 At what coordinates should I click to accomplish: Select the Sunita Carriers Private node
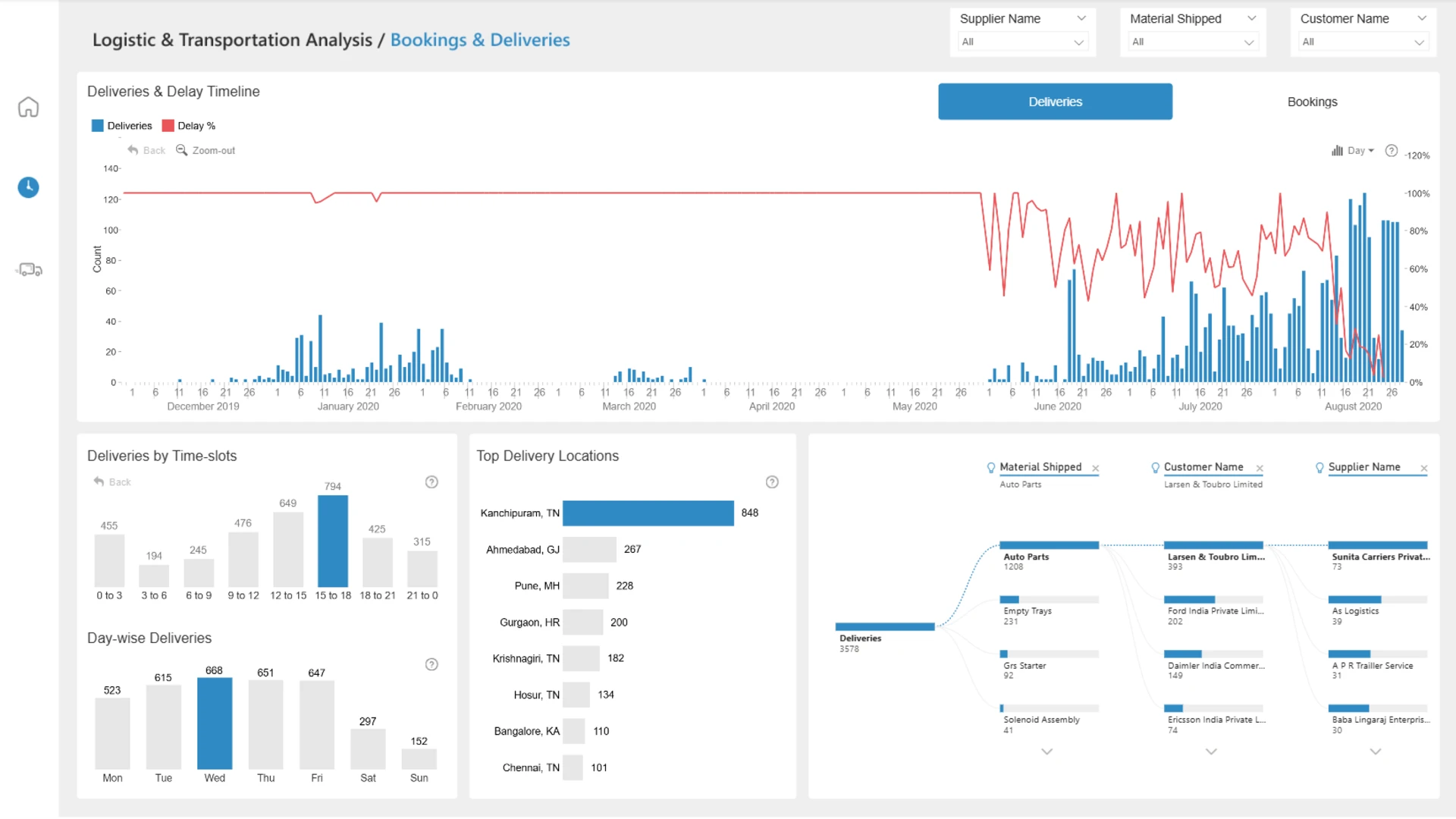1378,545
